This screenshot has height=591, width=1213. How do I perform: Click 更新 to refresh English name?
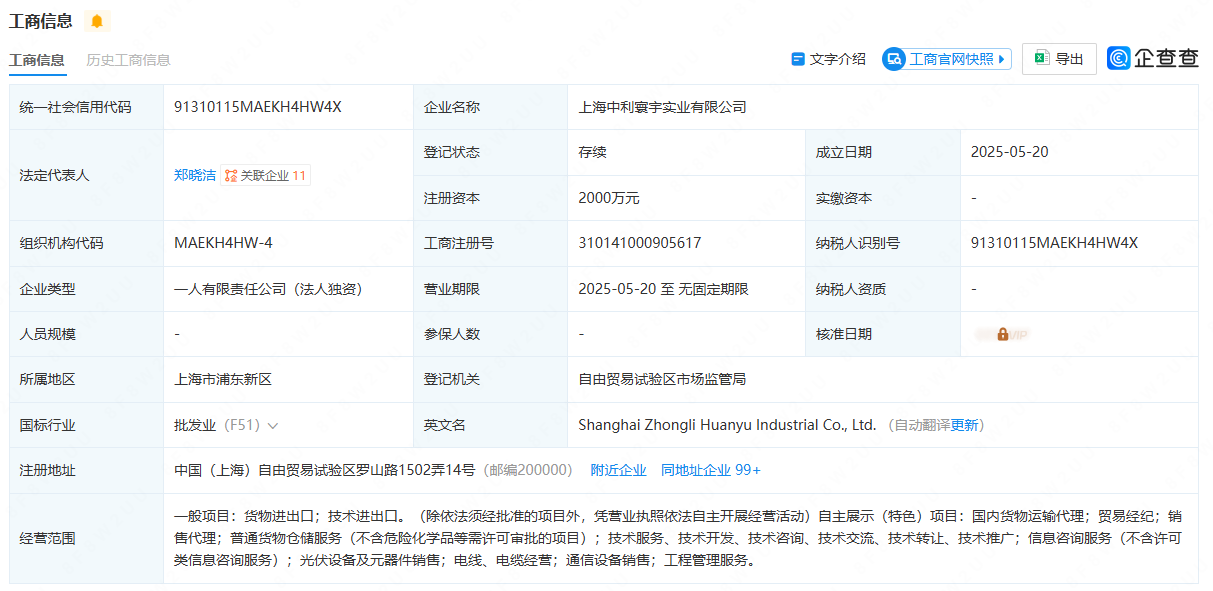(964, 425)
